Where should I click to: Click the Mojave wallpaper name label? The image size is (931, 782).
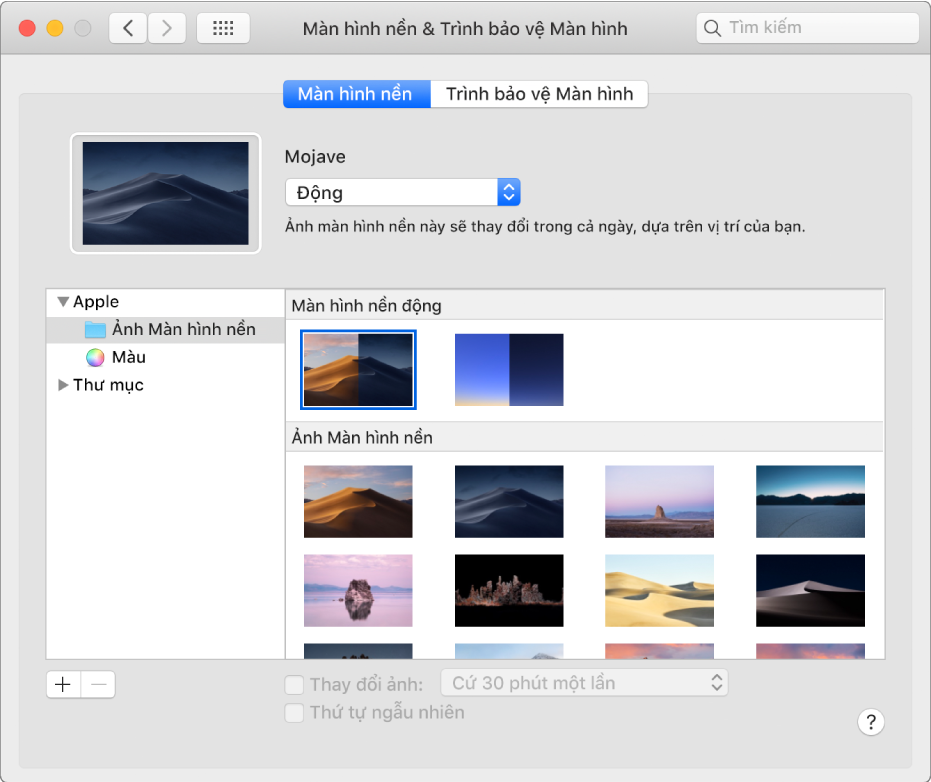tap(315, 157)
